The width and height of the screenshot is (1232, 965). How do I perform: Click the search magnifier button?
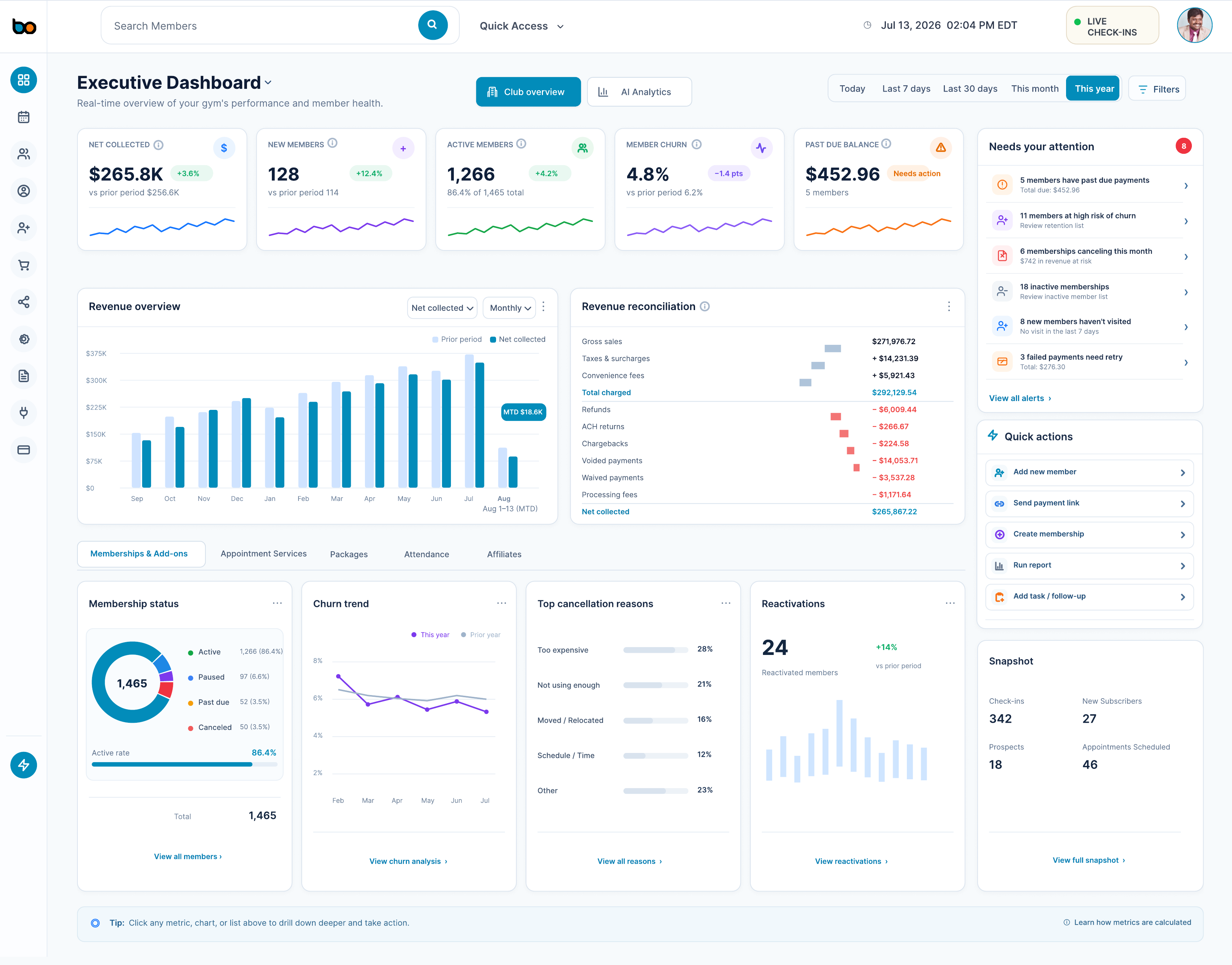click(x=432, y=25)
